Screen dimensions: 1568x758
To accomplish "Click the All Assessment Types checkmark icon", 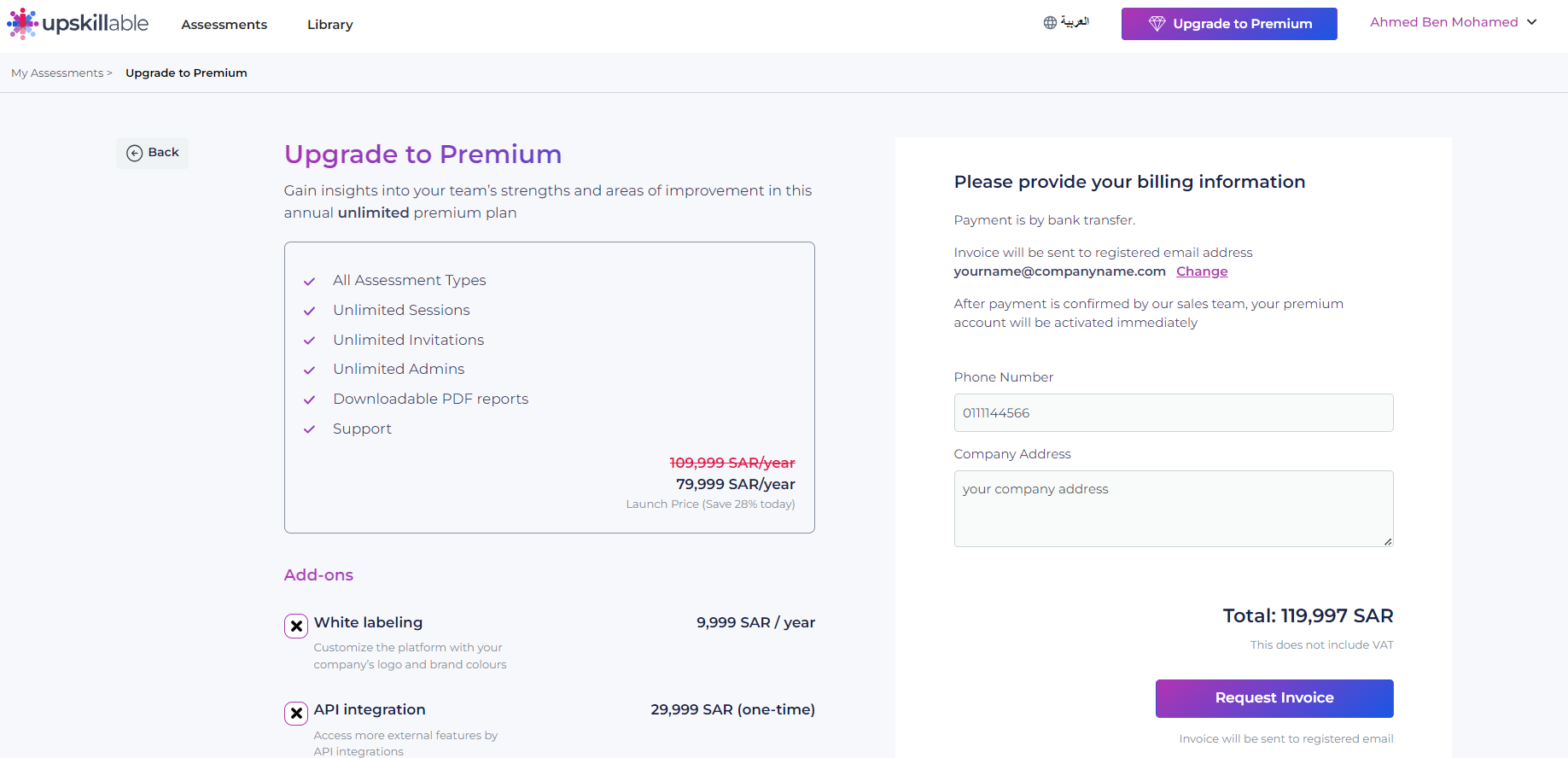I will [309, 282].
